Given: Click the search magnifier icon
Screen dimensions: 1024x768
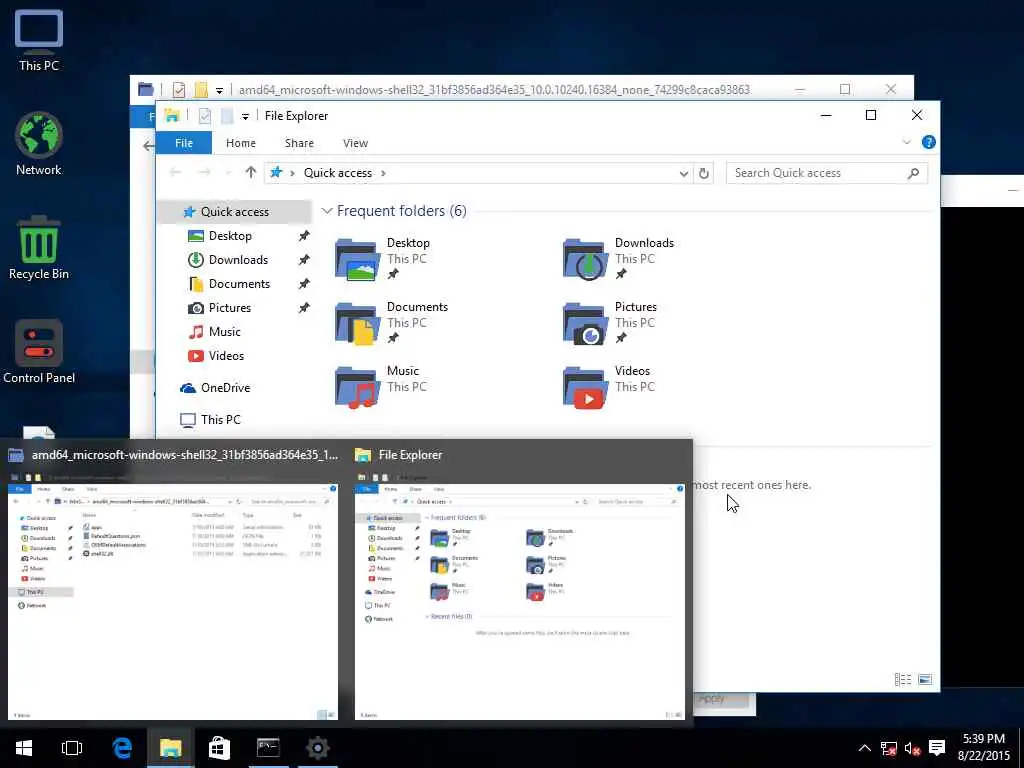Looking at the screenshot, I should pyautogui.click(x=914, y=173).
